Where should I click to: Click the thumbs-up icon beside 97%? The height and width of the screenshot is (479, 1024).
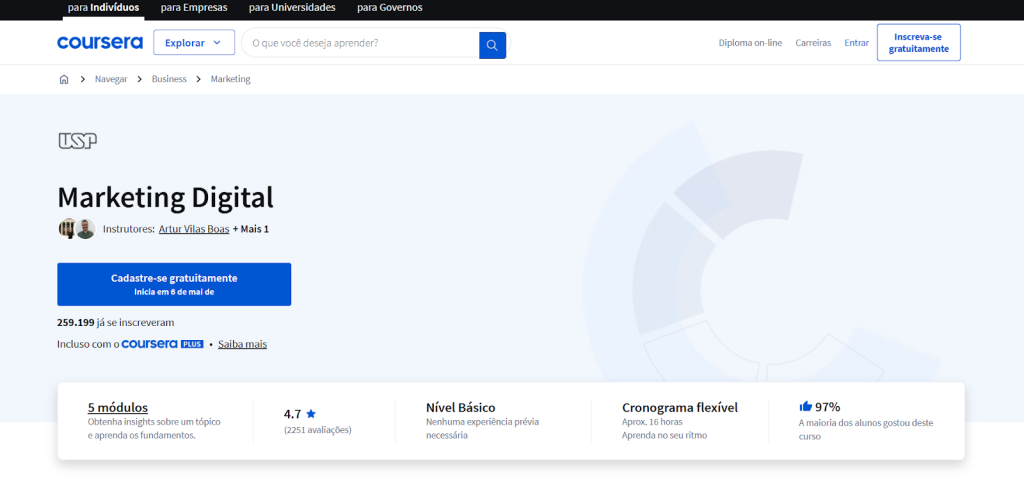coord(805,406)
